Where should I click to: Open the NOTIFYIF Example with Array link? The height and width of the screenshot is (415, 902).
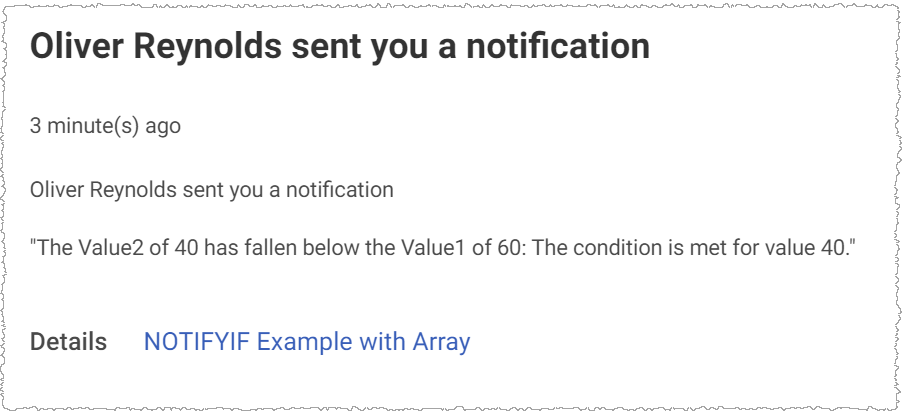click(x=307, y=342)
